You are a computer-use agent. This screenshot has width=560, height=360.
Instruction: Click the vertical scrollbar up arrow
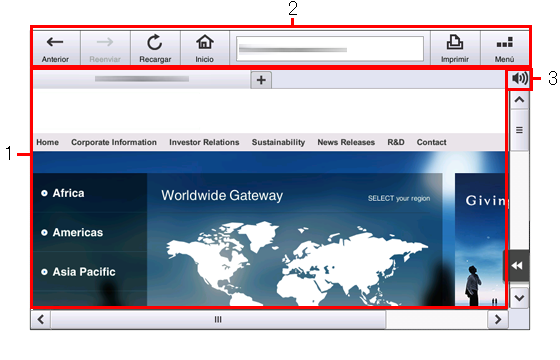pyautogui.click(x=519, y=100)
